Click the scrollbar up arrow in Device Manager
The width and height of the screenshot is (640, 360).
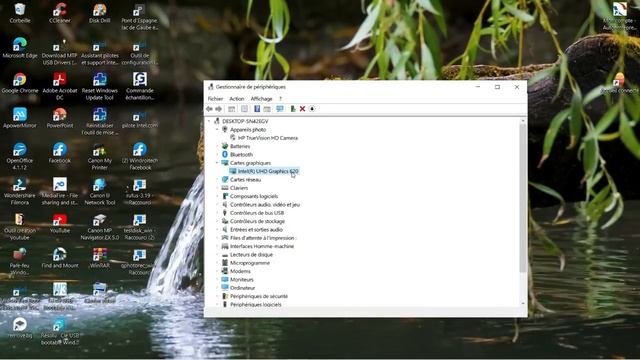pyautogui.click(x=523, y=121)
